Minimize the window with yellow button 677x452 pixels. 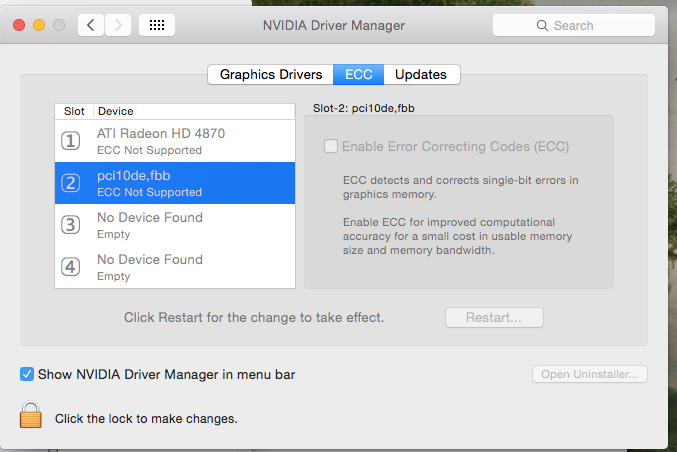coord(39,25)
